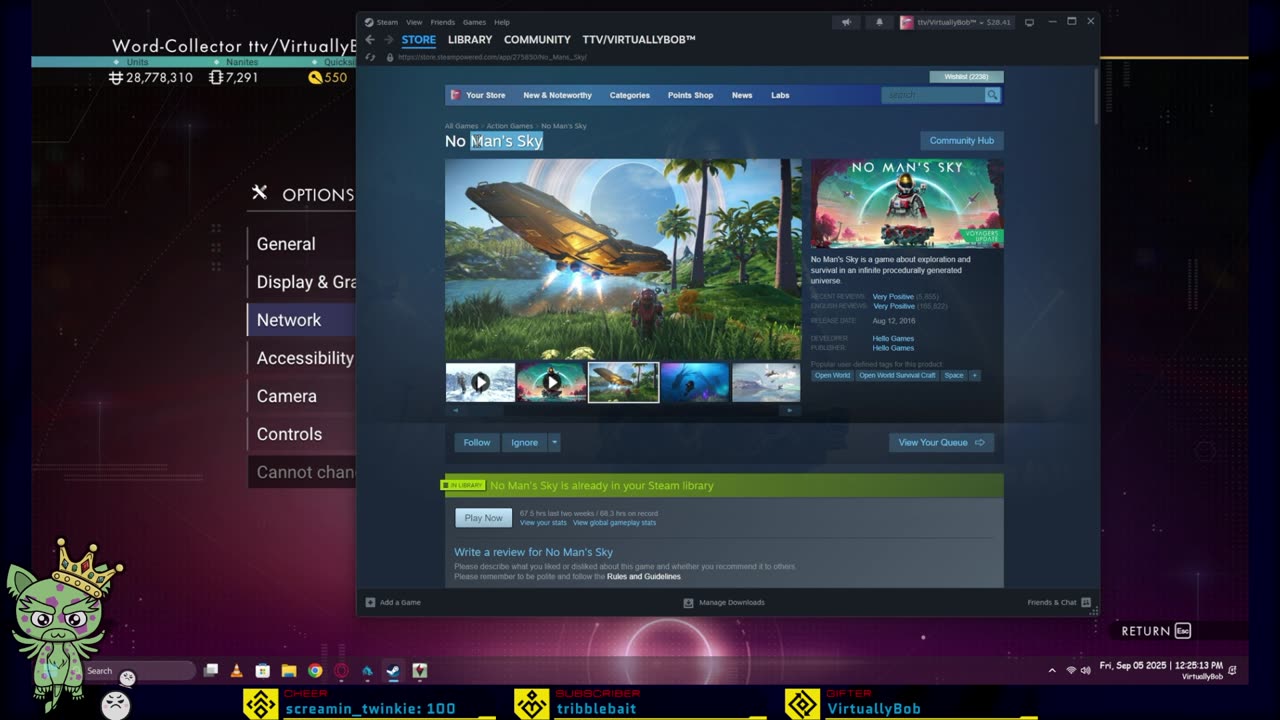Click the All Games breadcrumb
This screenshot has height=720, width=1280.
(461, 126)
